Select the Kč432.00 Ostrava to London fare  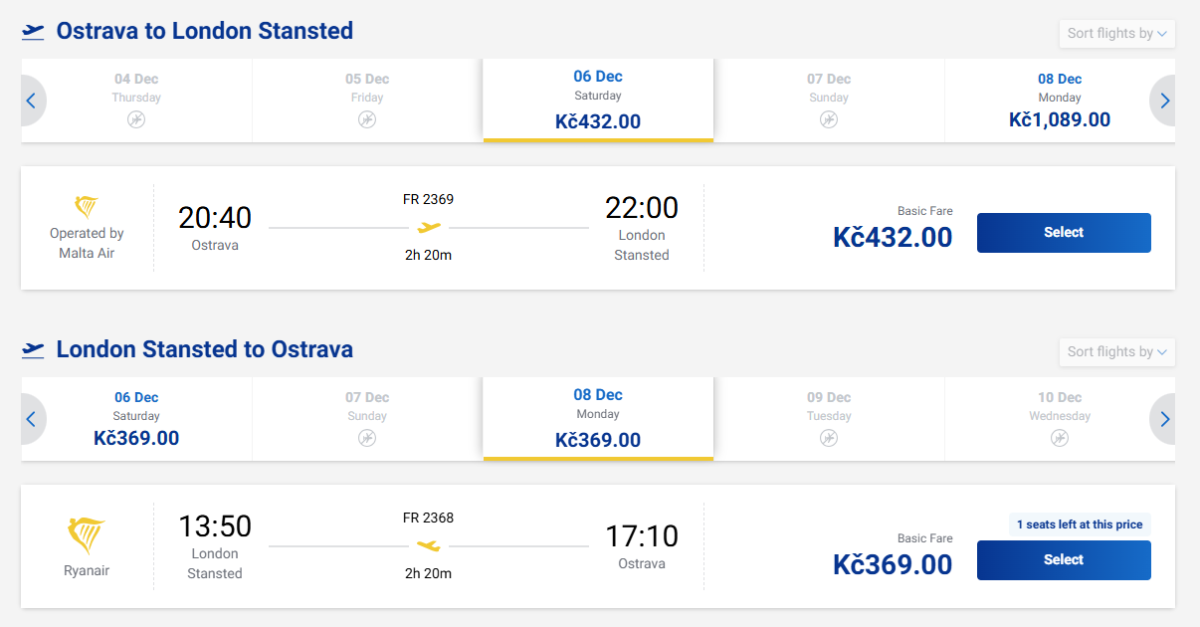tap(1063, 233)
